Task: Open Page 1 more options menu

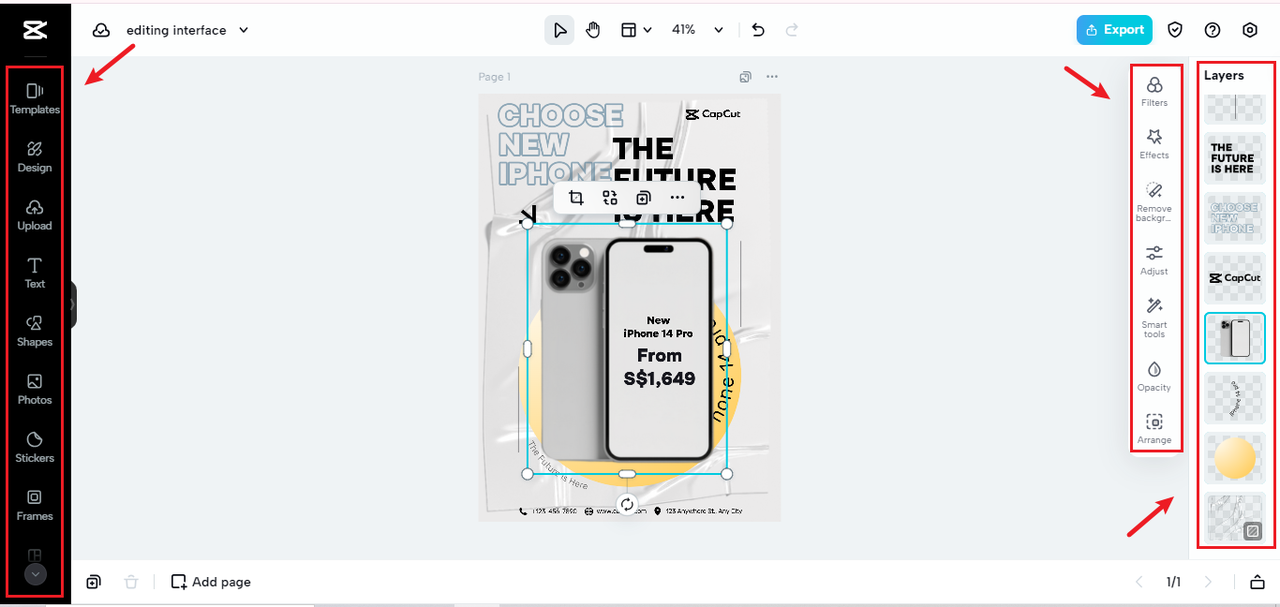Action: 772,77
